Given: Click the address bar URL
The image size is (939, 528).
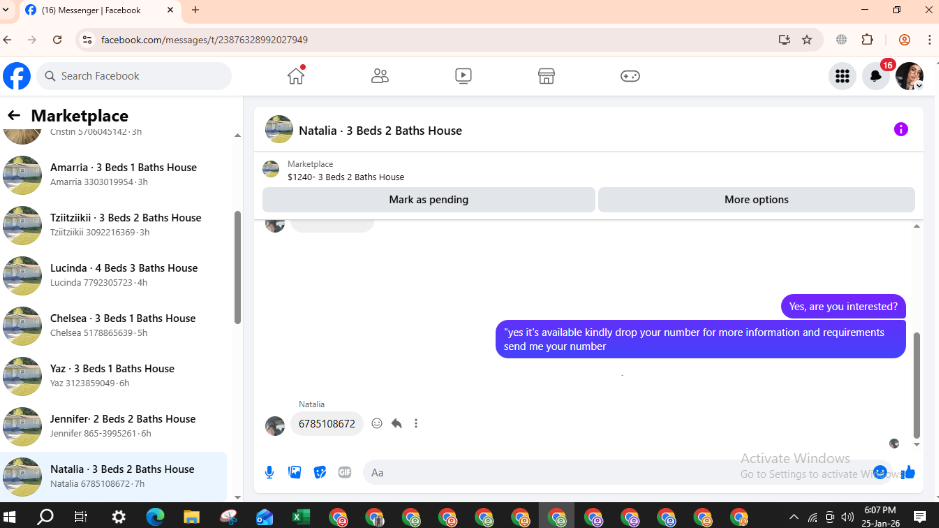Looking at the screenshot, I should [204, 40].
